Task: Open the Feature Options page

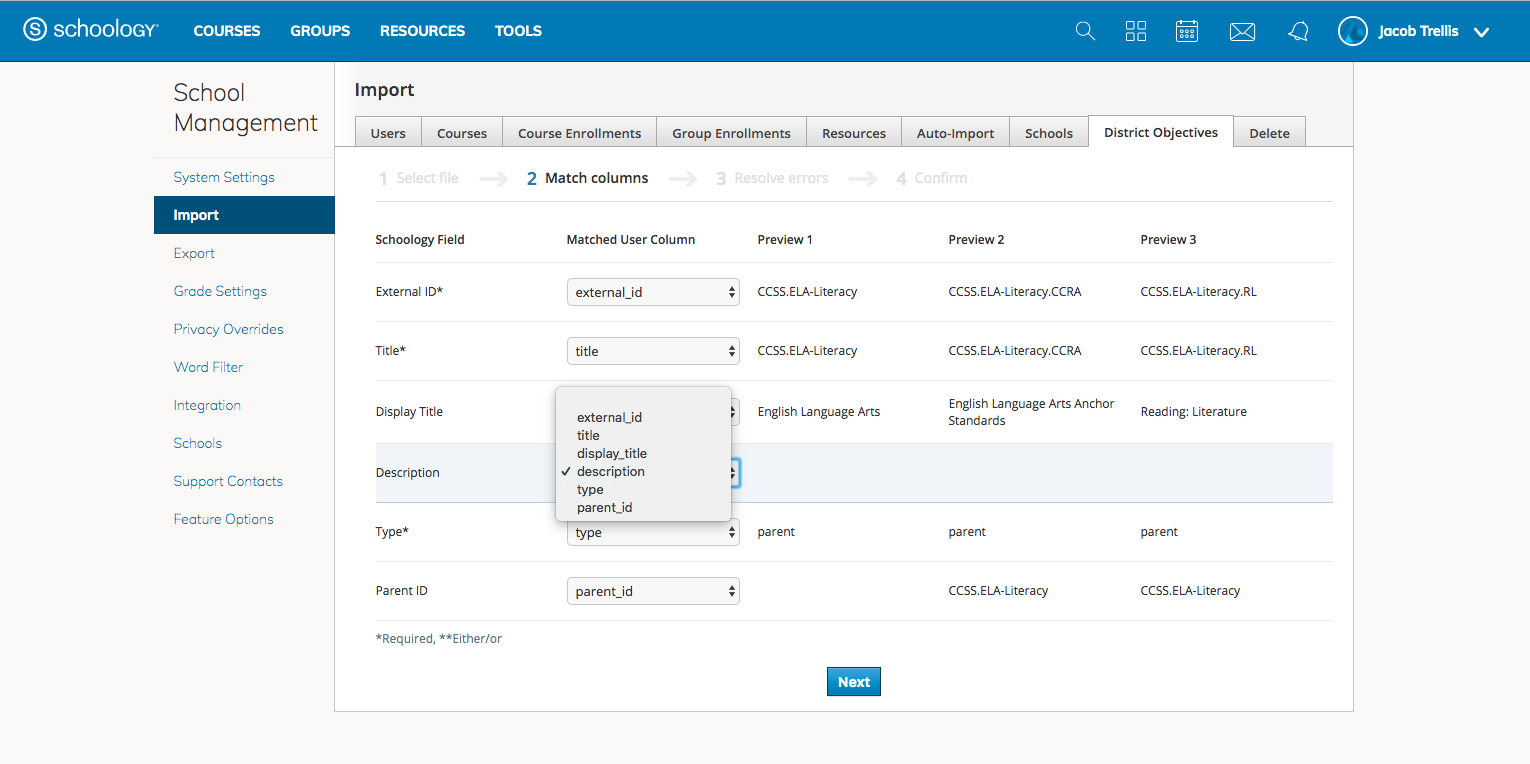Action: click(223, 519)
